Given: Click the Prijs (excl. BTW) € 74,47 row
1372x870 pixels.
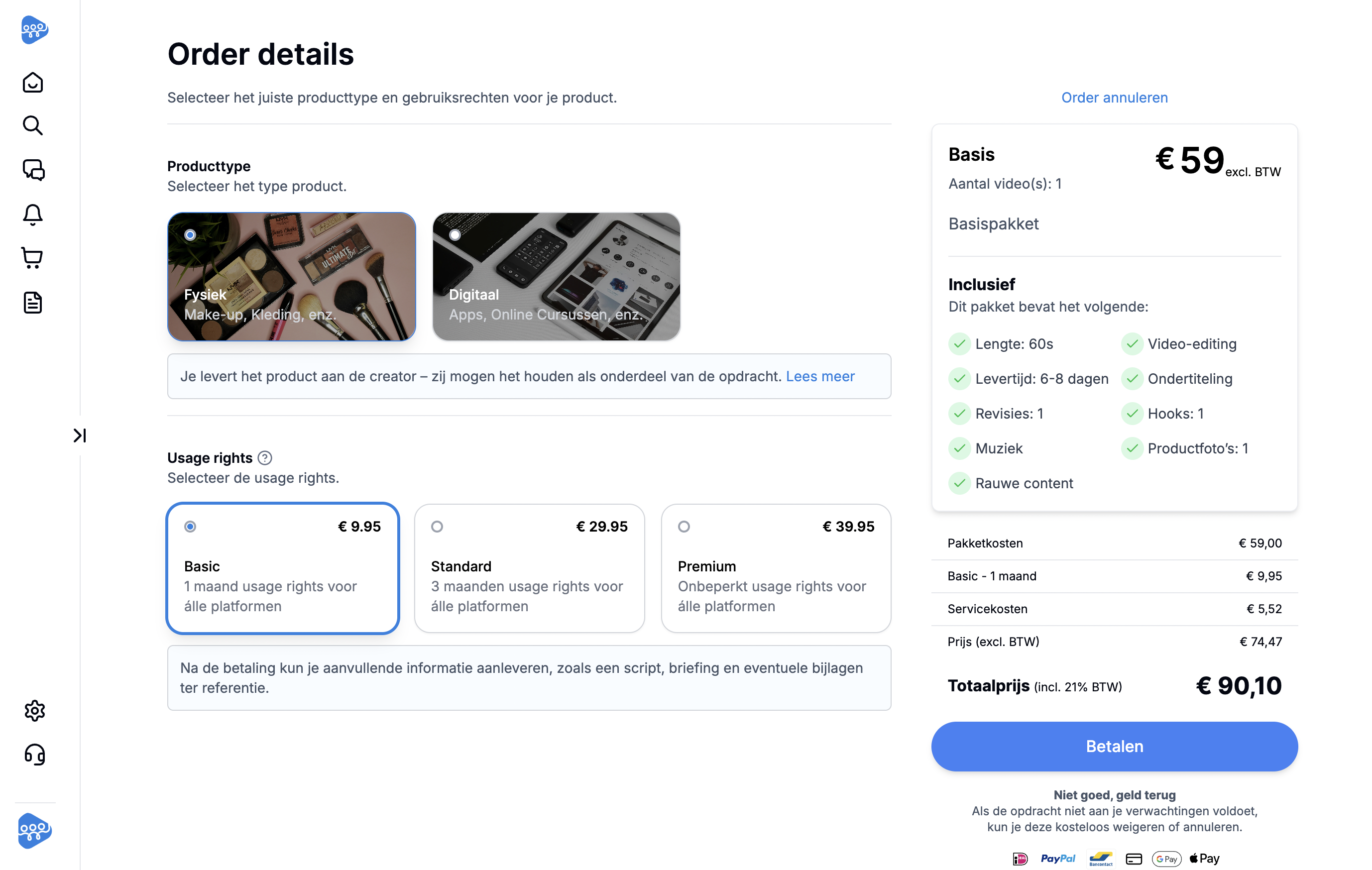Looking at the screenshot, I should pos(1115,642).
